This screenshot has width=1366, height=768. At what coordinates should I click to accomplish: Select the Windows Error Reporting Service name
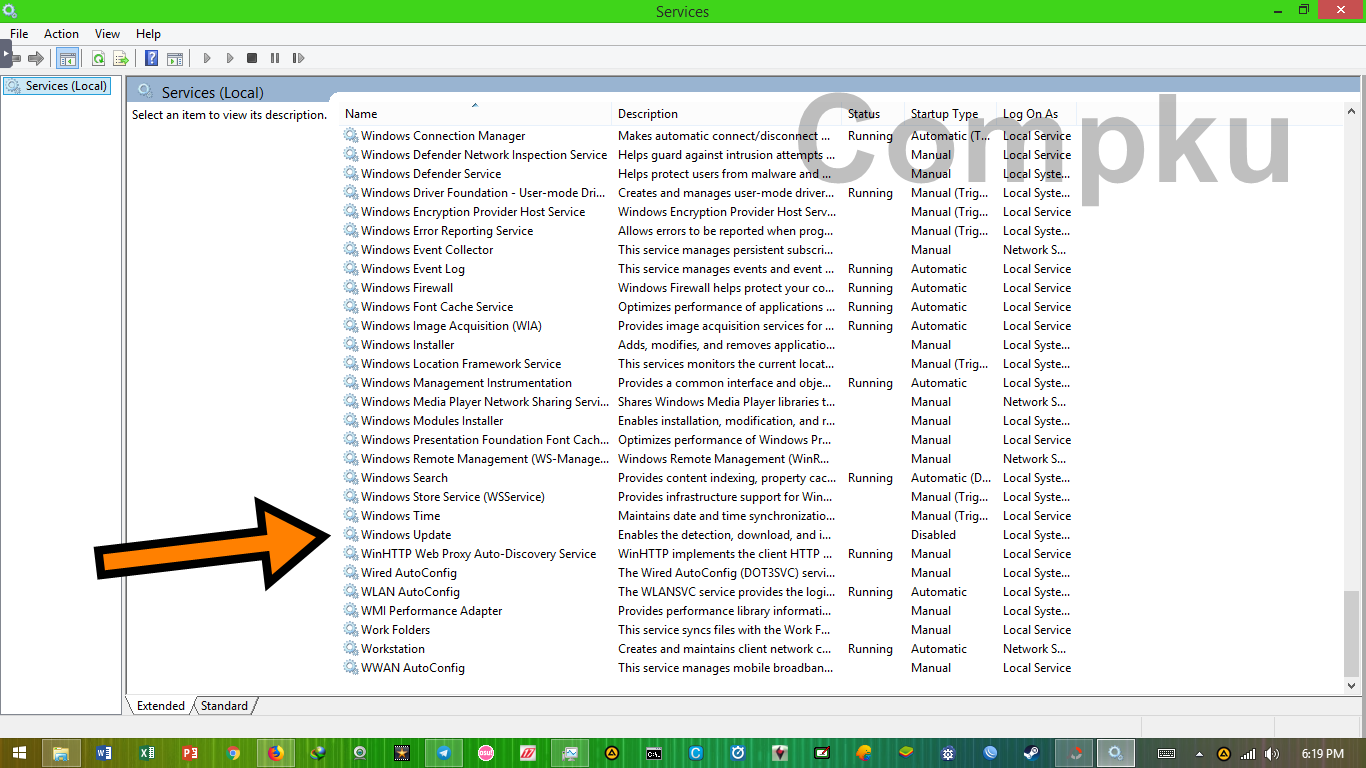point(447,231)
